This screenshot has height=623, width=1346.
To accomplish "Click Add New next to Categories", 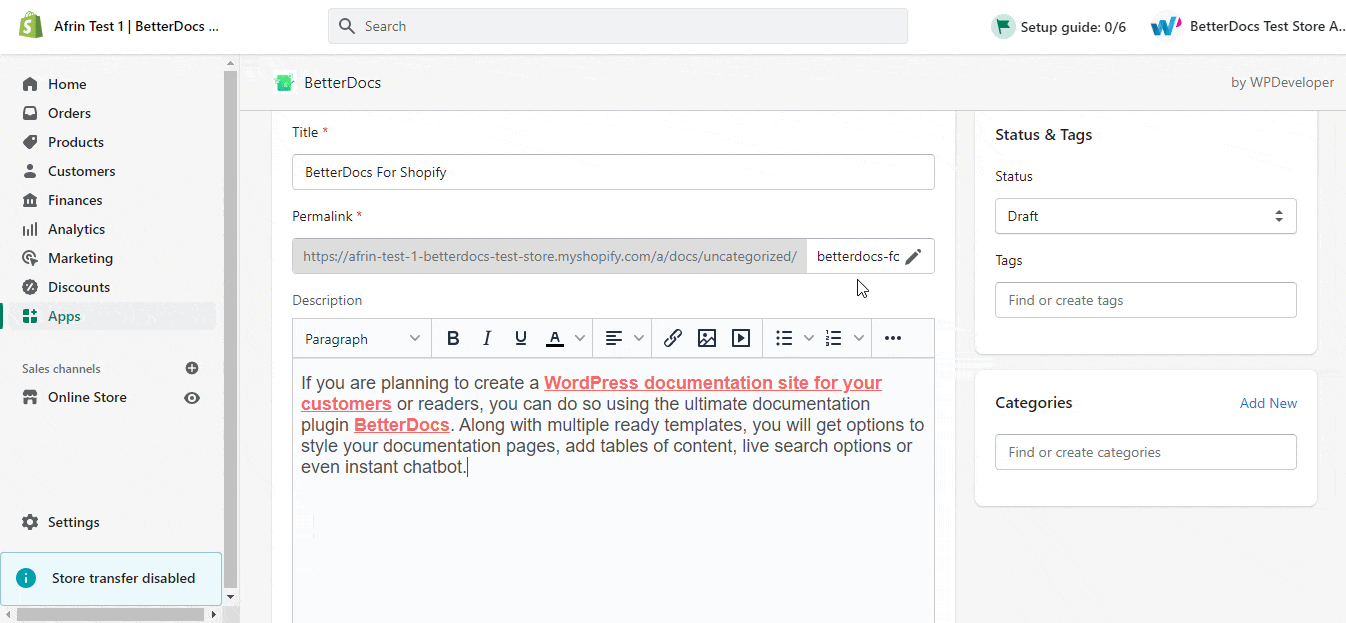I will pos(1268,402).
